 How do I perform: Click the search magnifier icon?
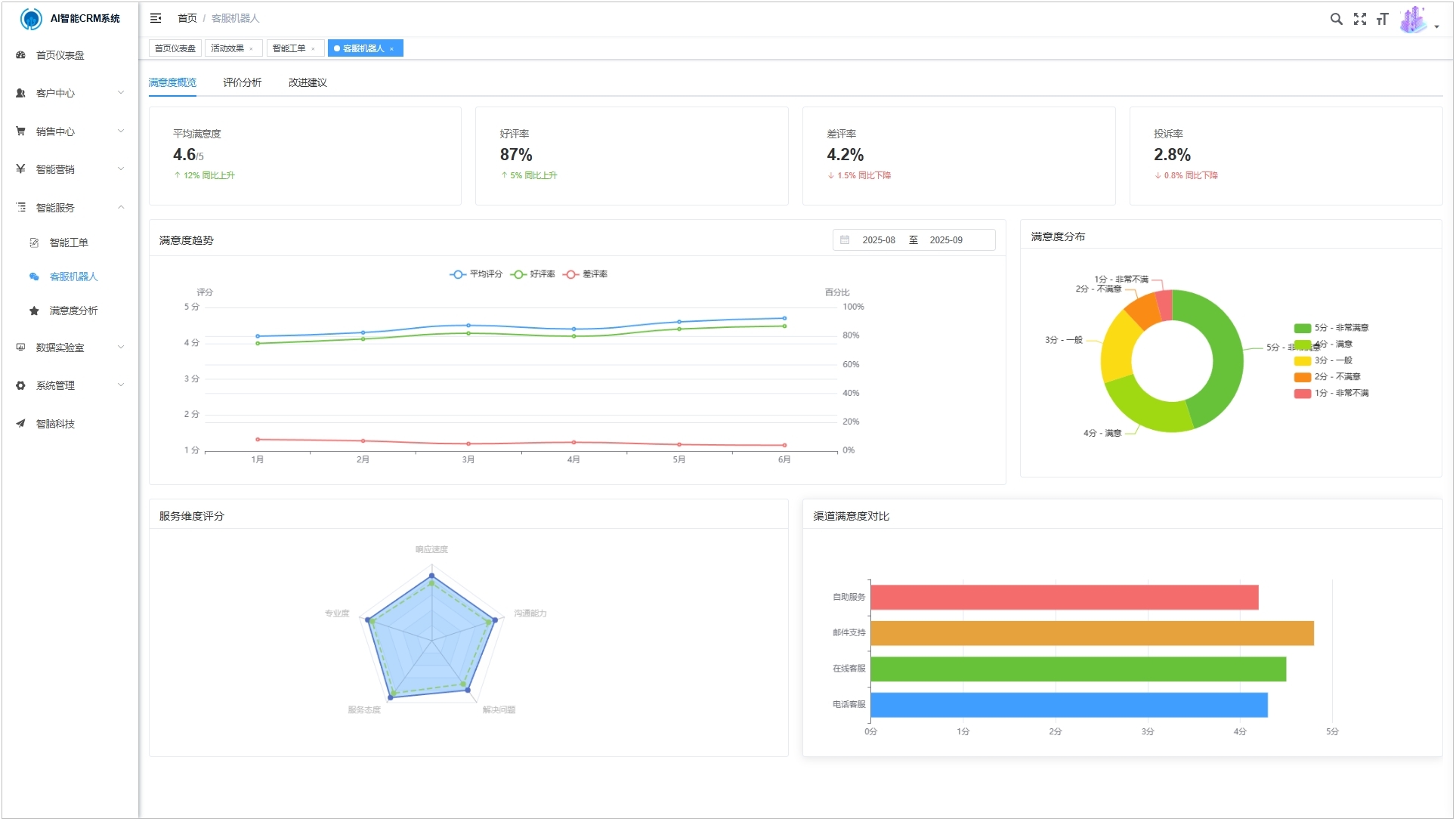1336,19
